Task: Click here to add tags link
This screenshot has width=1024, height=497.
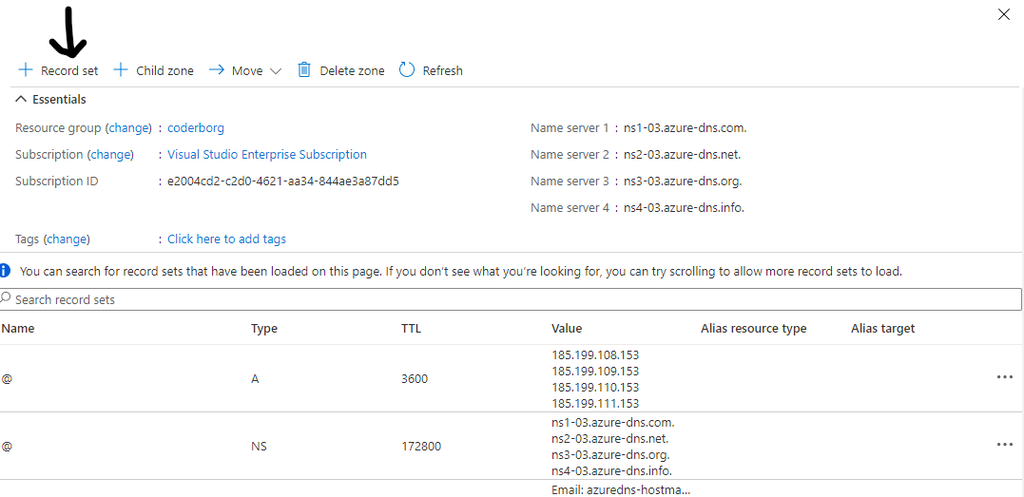Action: tap(226, 239)
